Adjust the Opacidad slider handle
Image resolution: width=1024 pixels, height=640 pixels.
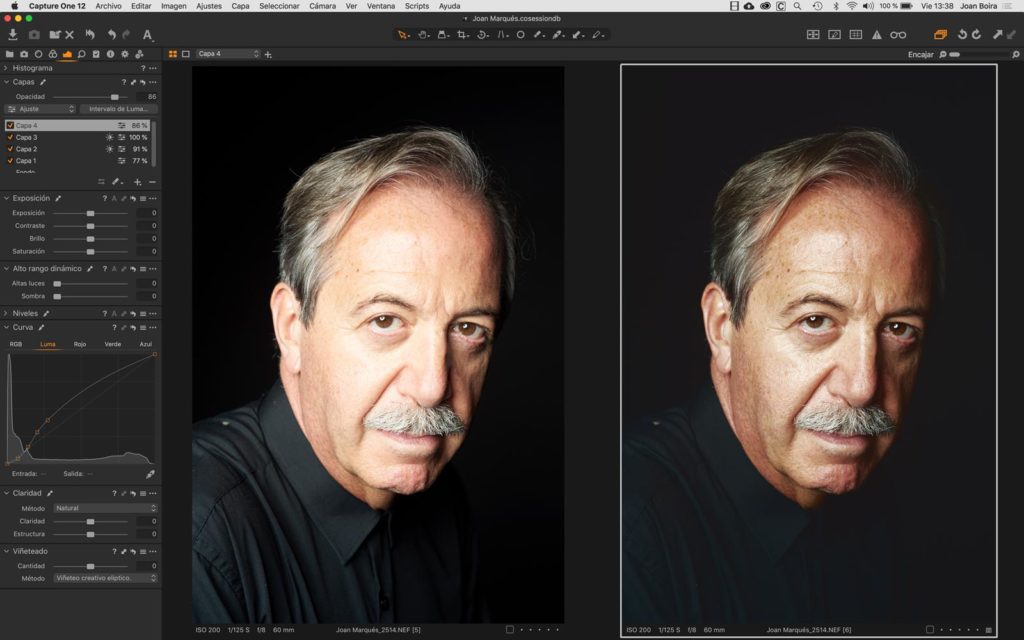point(115,97)
